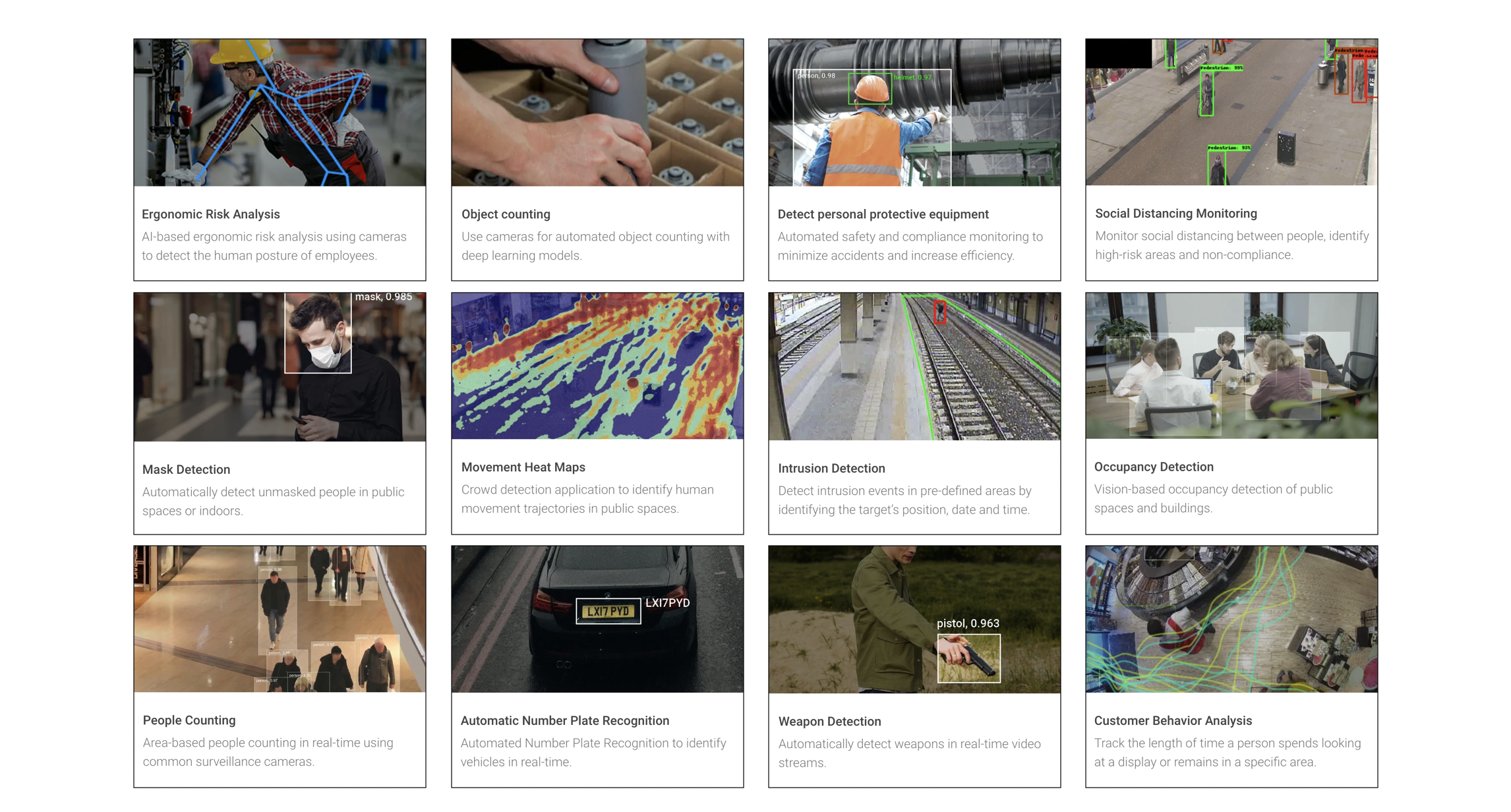Click the Object counting card image
The width and height of the screenshot is (1511, 812).
pos(597,112)
